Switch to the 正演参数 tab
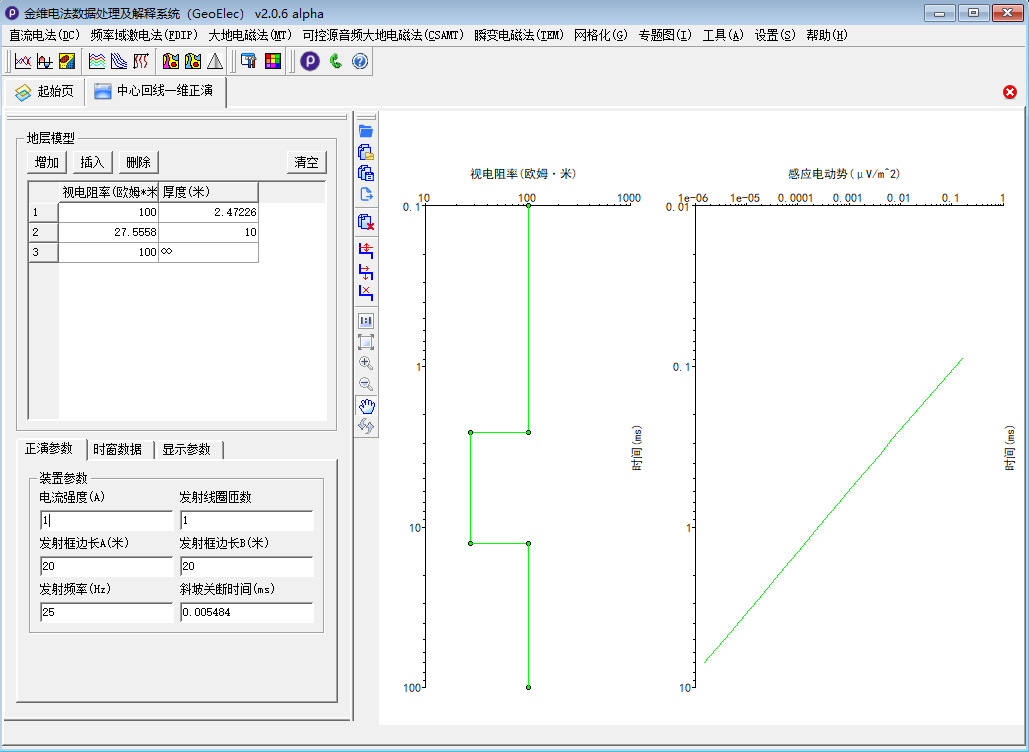The width and height of the screenshot is (1029, 752). (x=50, y=449)
